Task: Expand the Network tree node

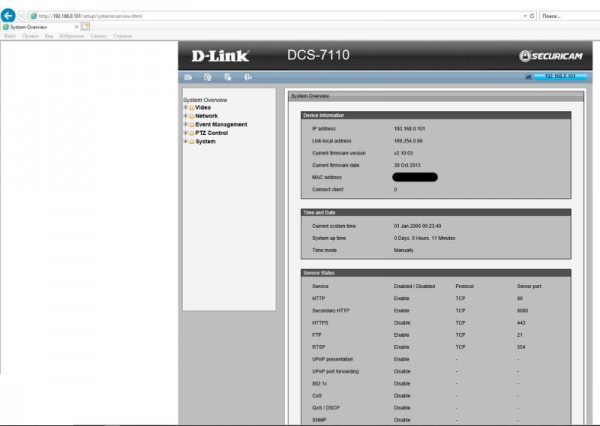Action: click(186, 116)
